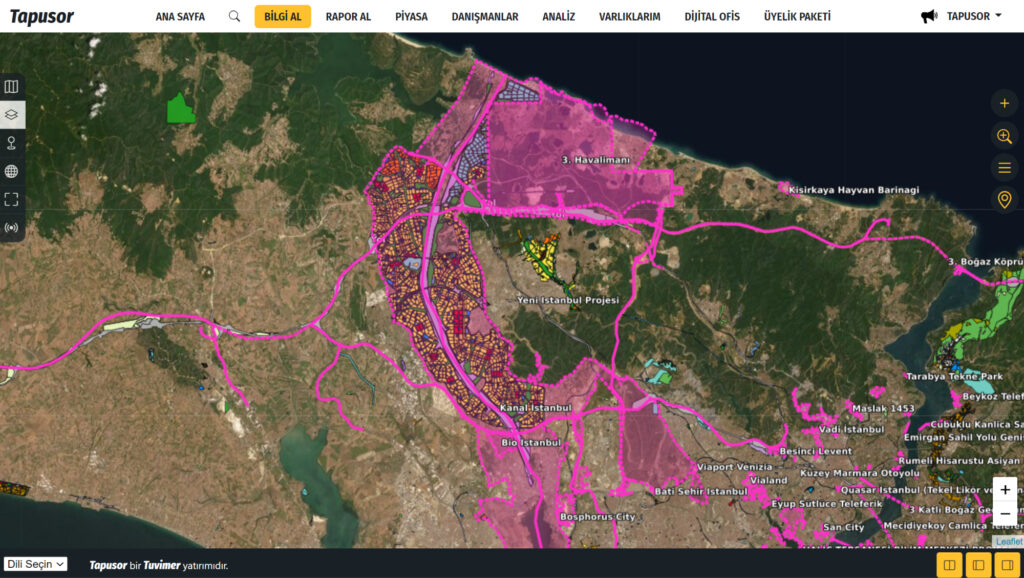Screen dimensions: 1024x578
Task: Click the San City map label
Action: point(844,527)
